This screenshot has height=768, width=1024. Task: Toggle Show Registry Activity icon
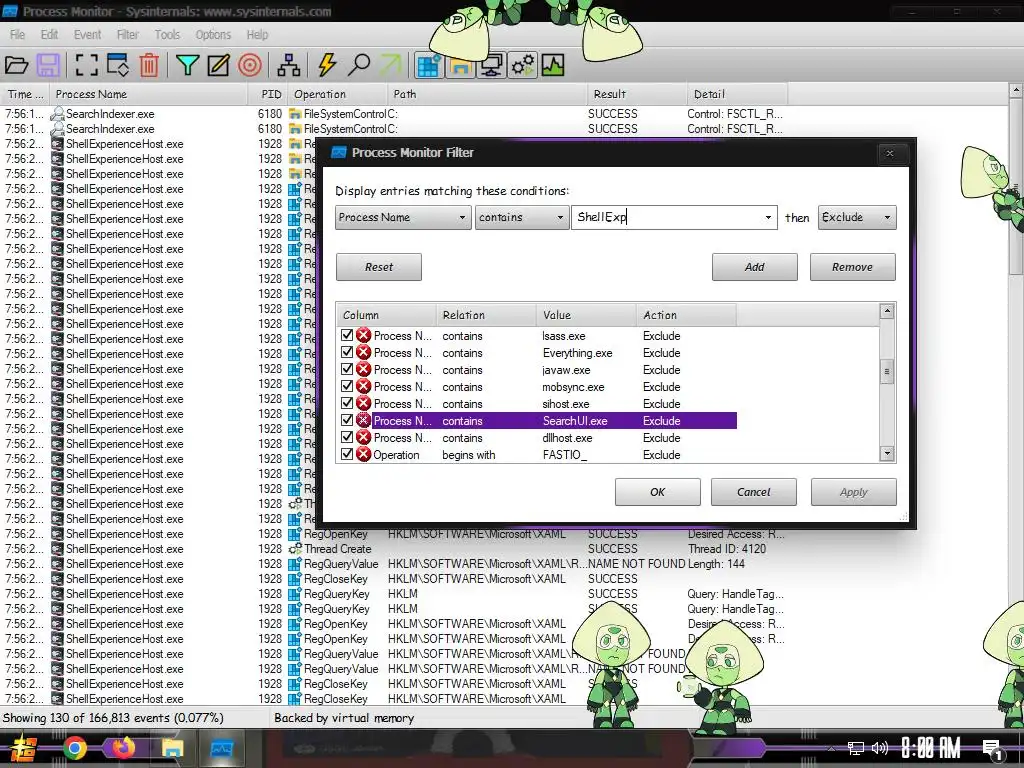coord(429,65)
